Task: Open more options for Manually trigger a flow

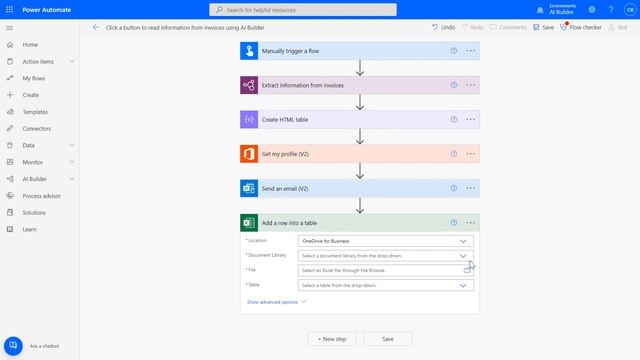Action: [x=471, y=51]
